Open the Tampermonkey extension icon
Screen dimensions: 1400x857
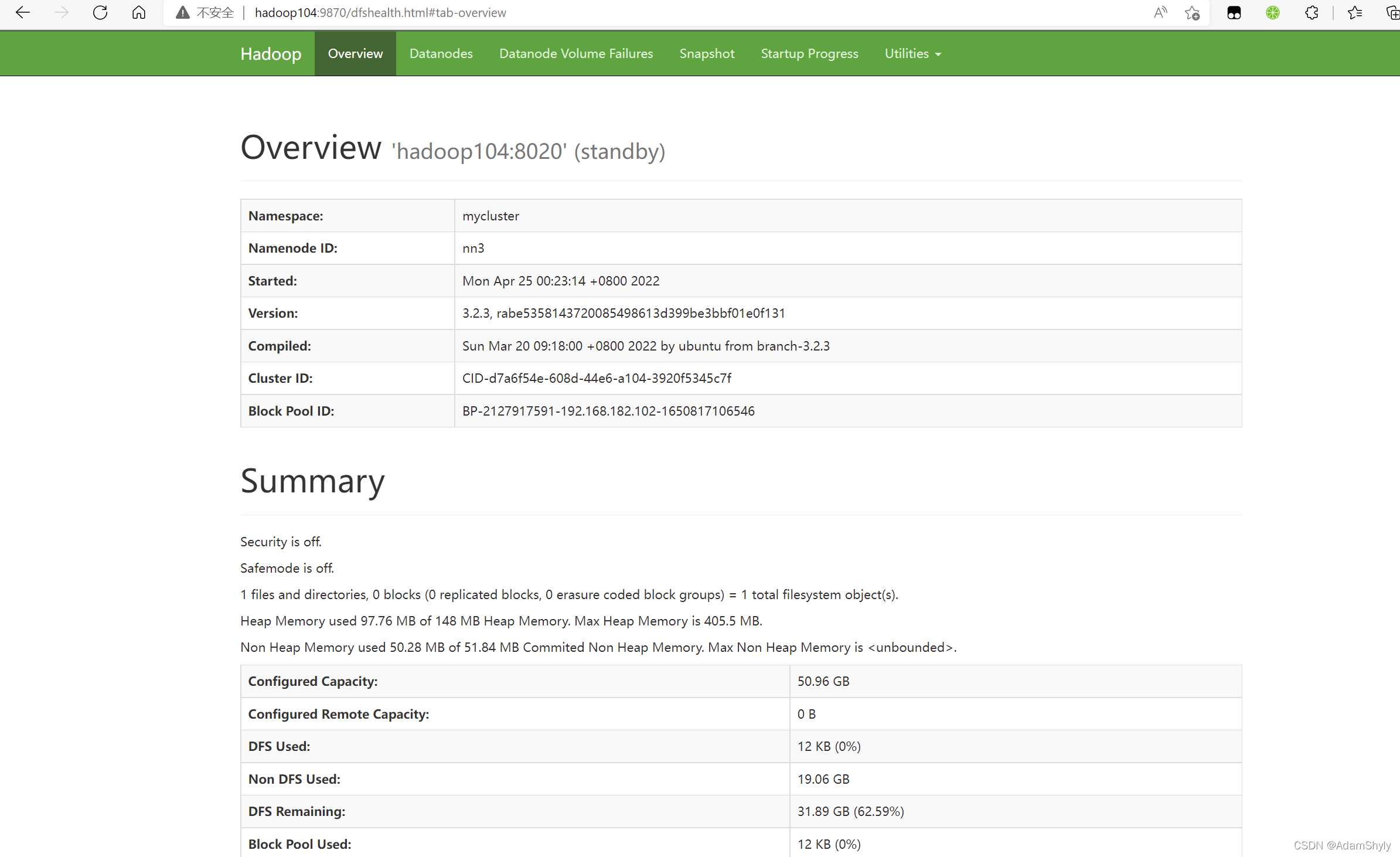[x=1234, y=12]
